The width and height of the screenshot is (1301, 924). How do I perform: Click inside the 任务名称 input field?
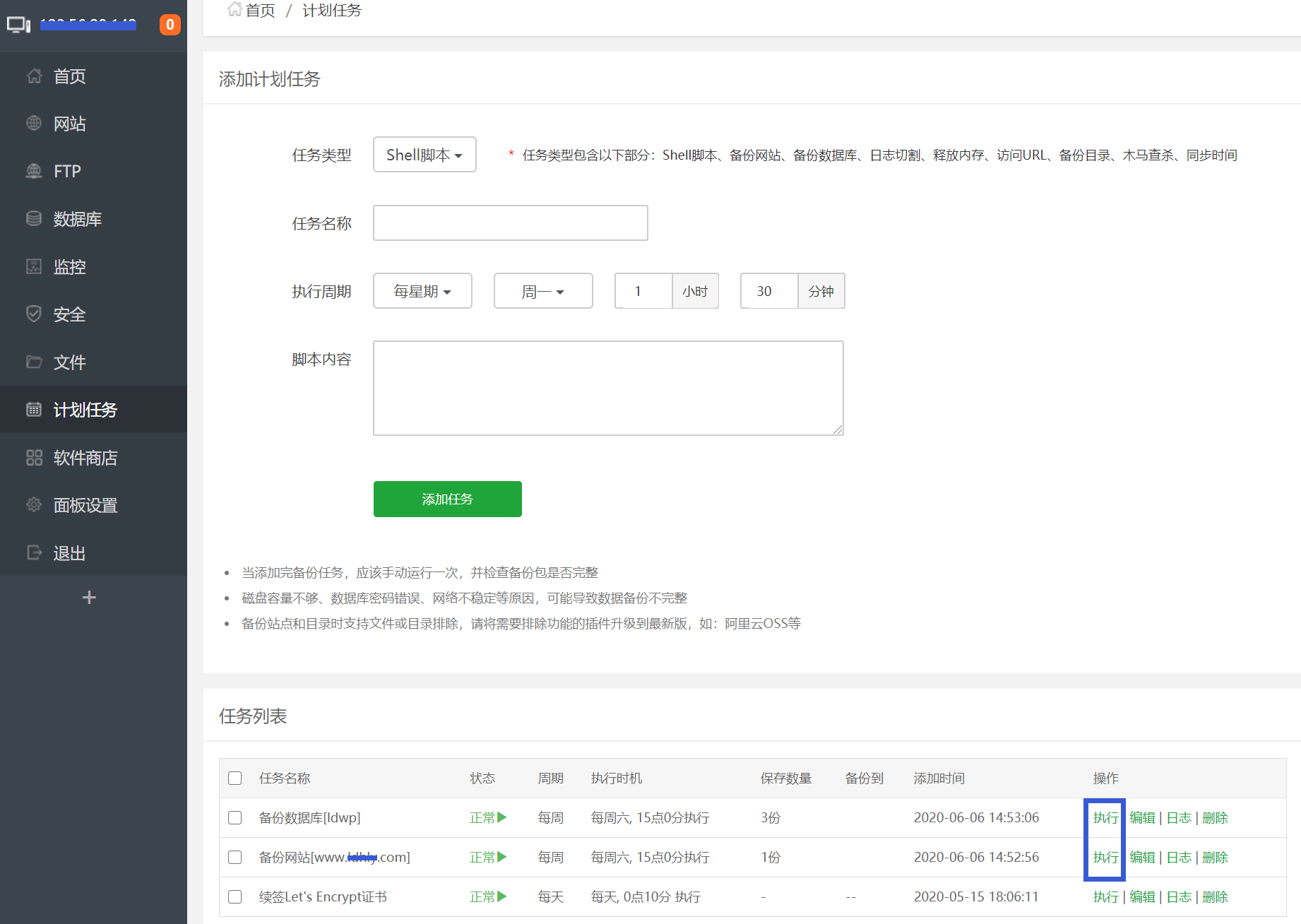click(510, 223)
